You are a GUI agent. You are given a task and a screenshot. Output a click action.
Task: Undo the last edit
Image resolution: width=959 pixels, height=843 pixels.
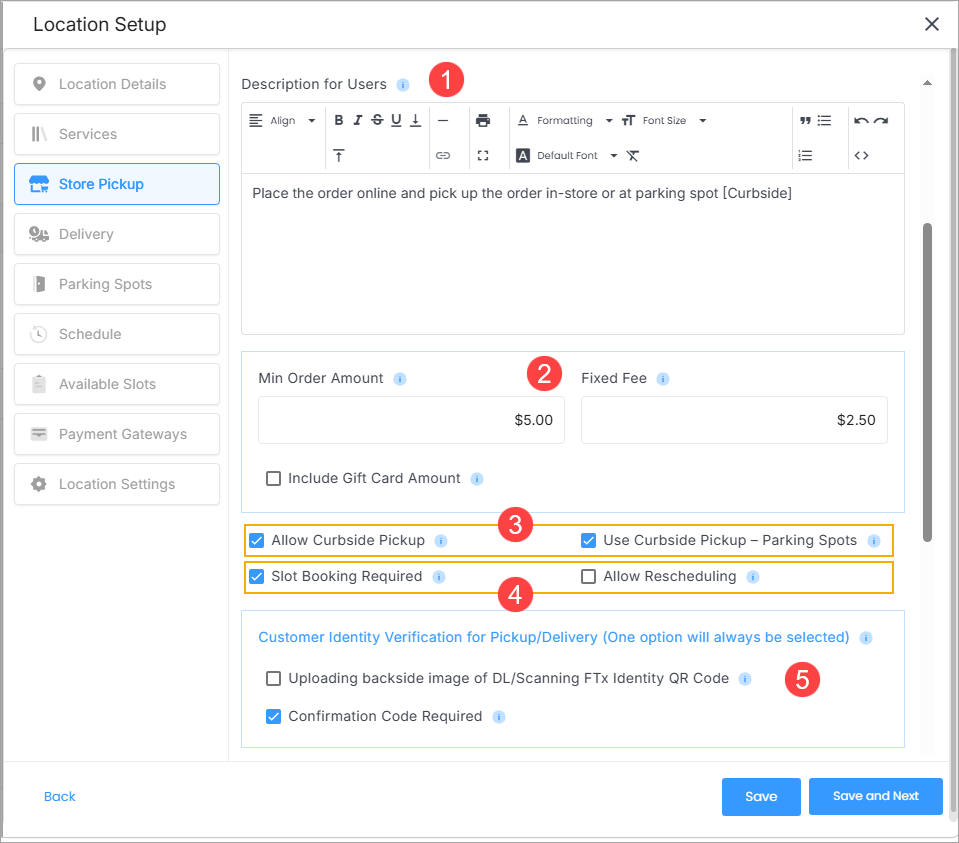(861, 121)
